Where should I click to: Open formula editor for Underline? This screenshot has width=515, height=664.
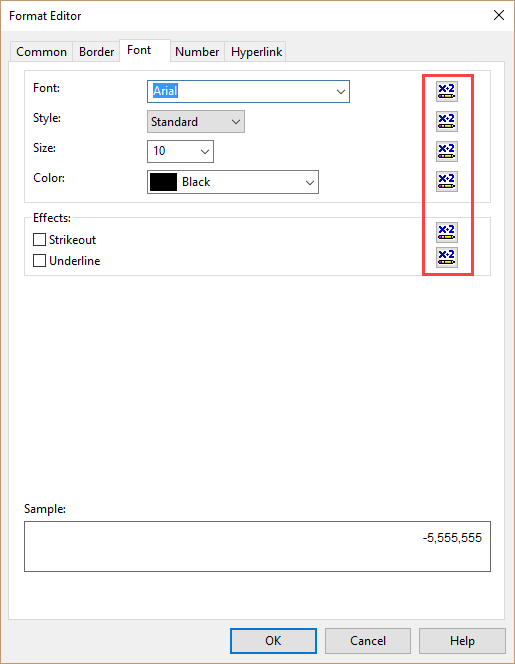tap(447, 257)
